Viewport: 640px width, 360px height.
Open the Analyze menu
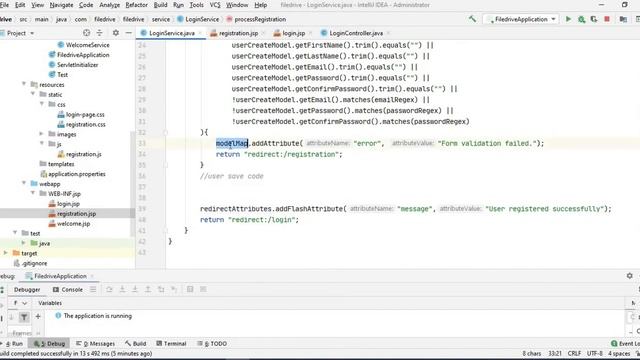(x=109, y=5)
